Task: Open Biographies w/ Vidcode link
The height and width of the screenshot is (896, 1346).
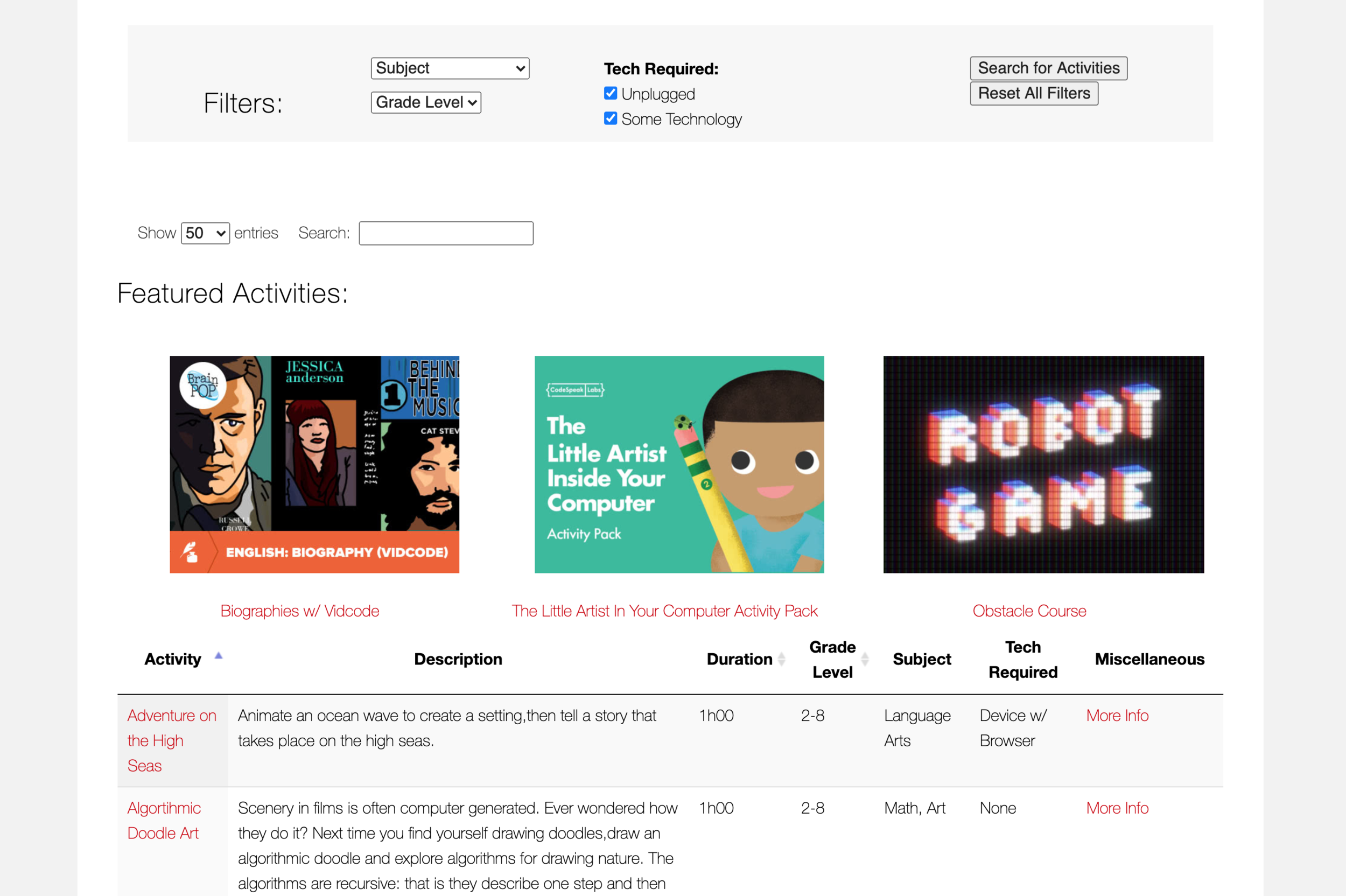Action: [299, 611]
